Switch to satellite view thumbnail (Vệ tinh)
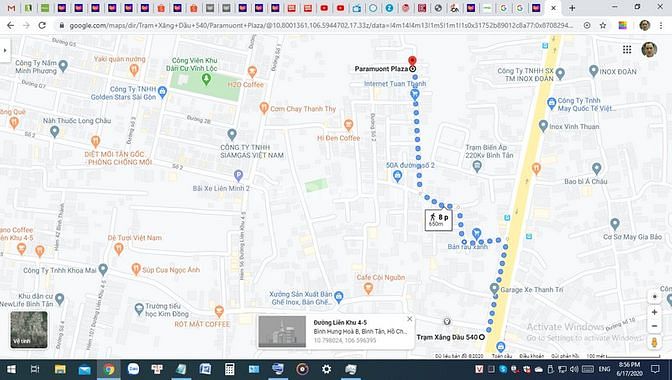This screenshot has width=672, height=380. (x=29, y=329)
